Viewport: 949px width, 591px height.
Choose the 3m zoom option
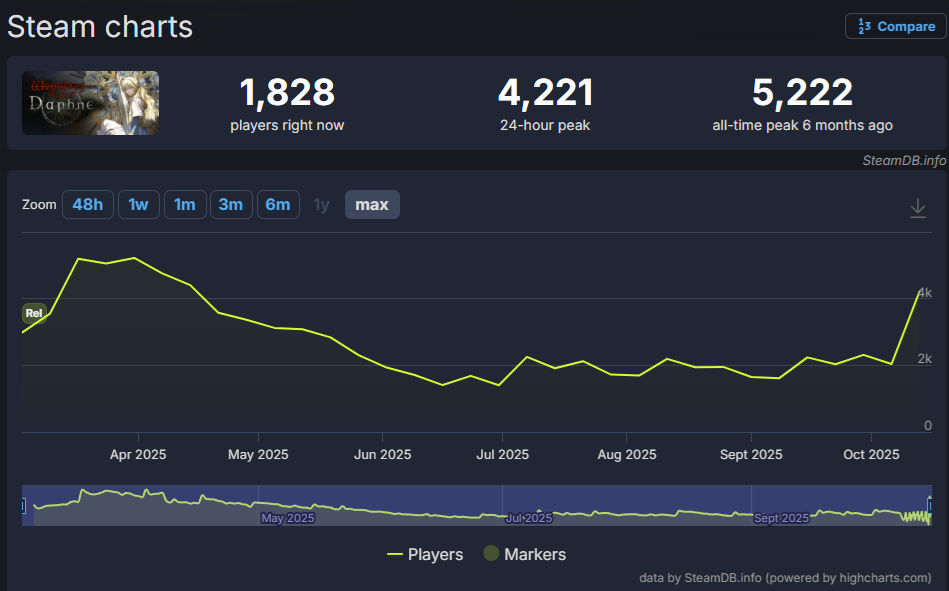(x=230, y=205)
